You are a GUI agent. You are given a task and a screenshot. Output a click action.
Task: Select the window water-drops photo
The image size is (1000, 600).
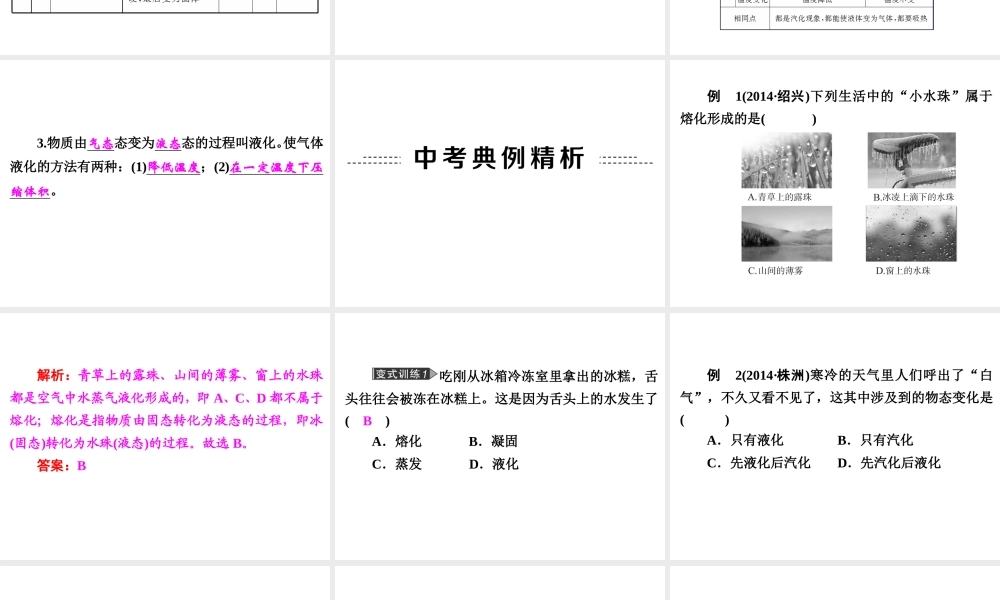[911, 233]
